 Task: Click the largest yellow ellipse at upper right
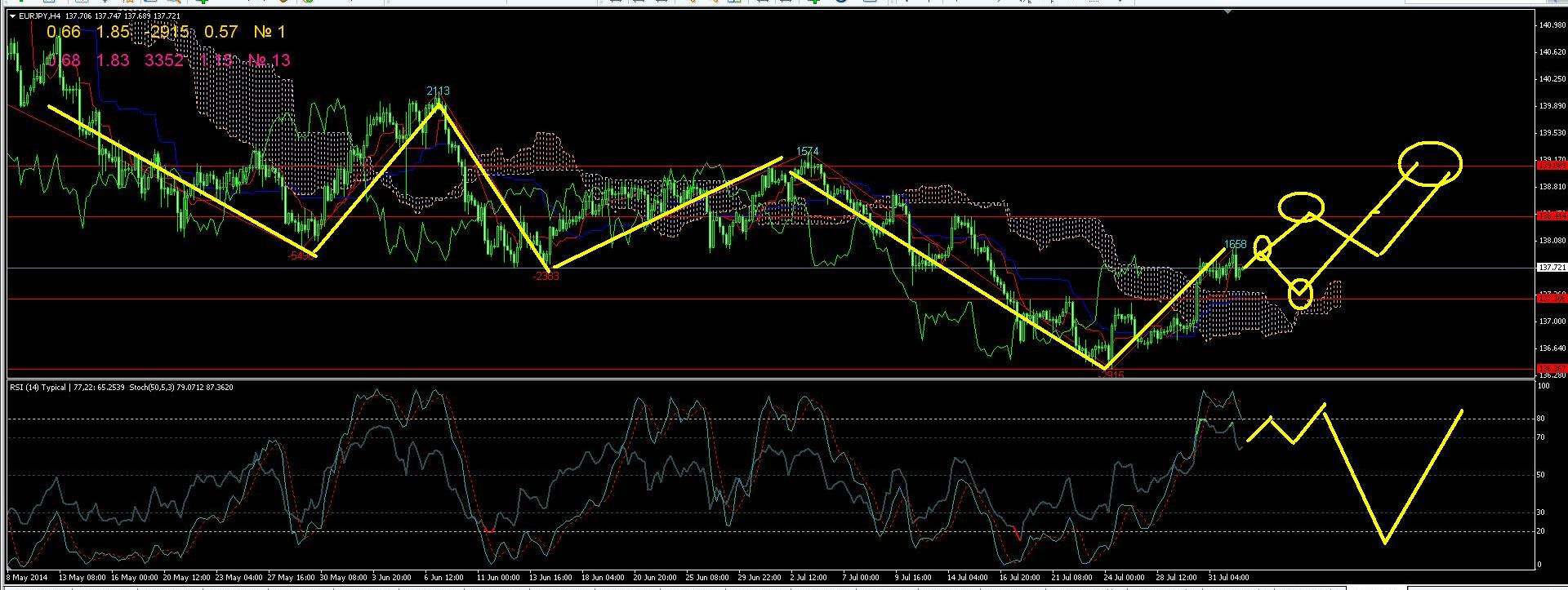pos(1430,163)
